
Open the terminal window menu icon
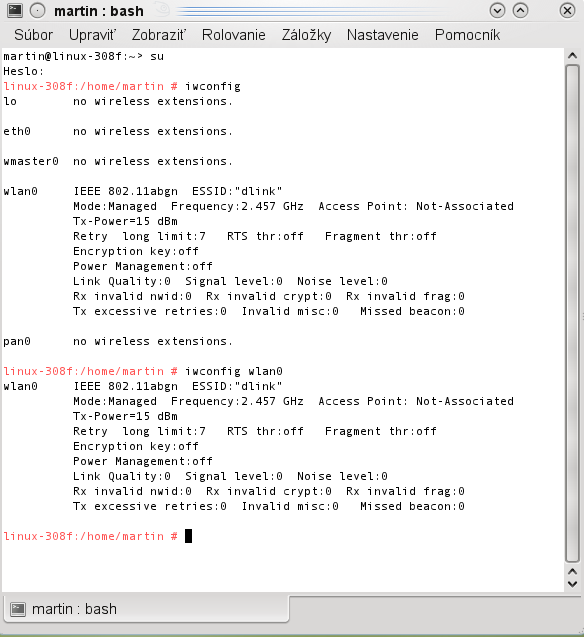(15, 10)
